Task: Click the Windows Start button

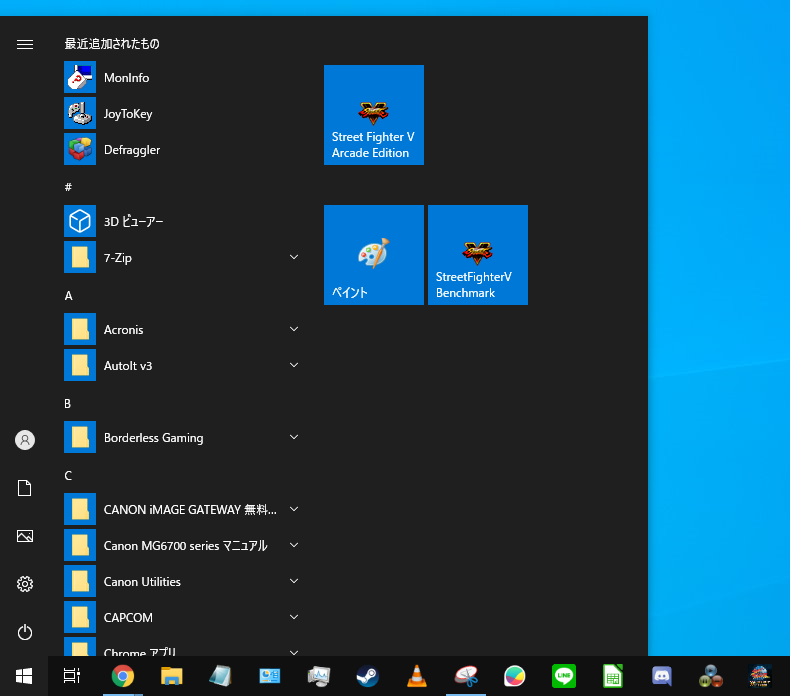Action: (x=24, y=676)
